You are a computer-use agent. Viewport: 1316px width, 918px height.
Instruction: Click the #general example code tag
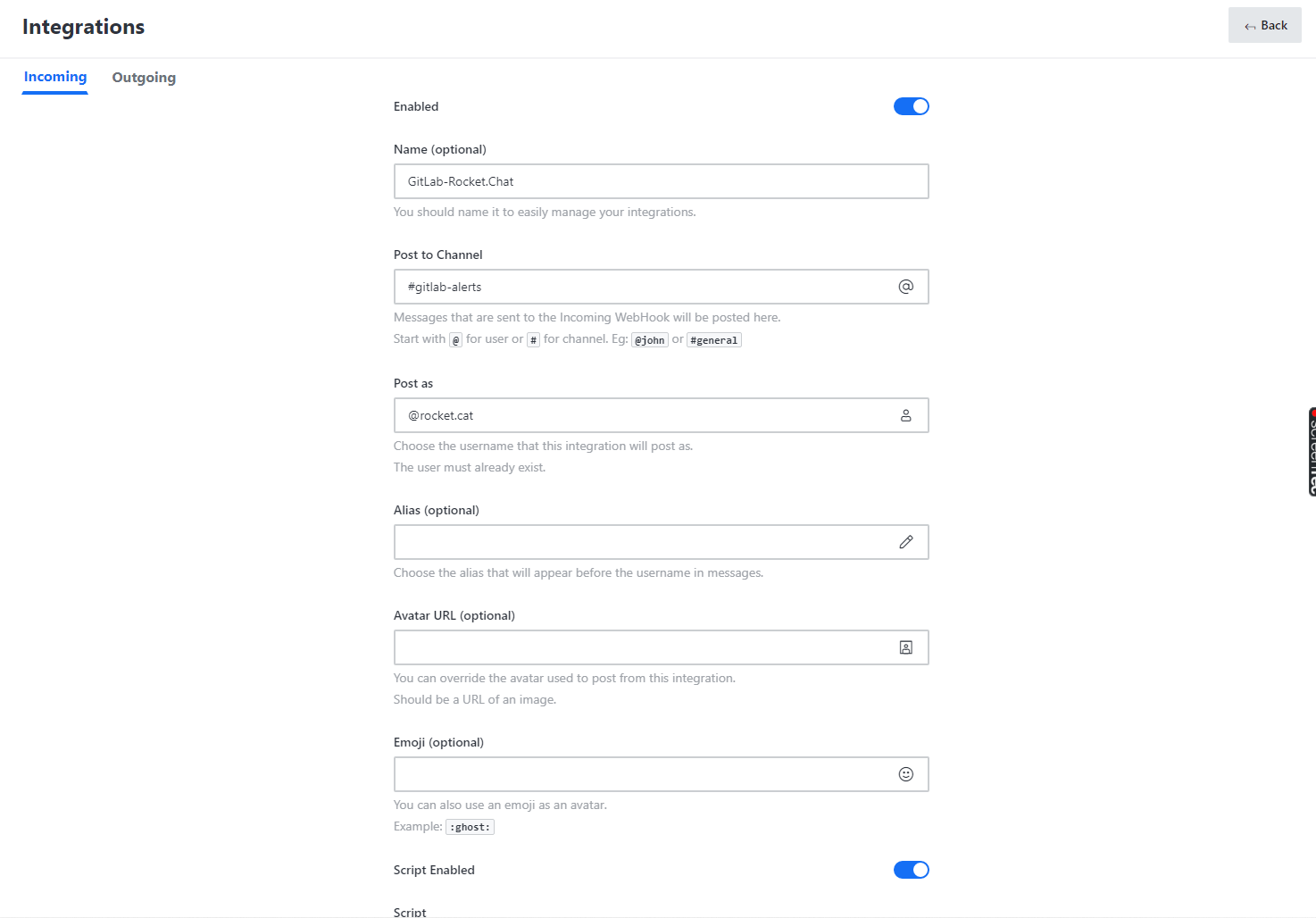click(x=713, y=340)
